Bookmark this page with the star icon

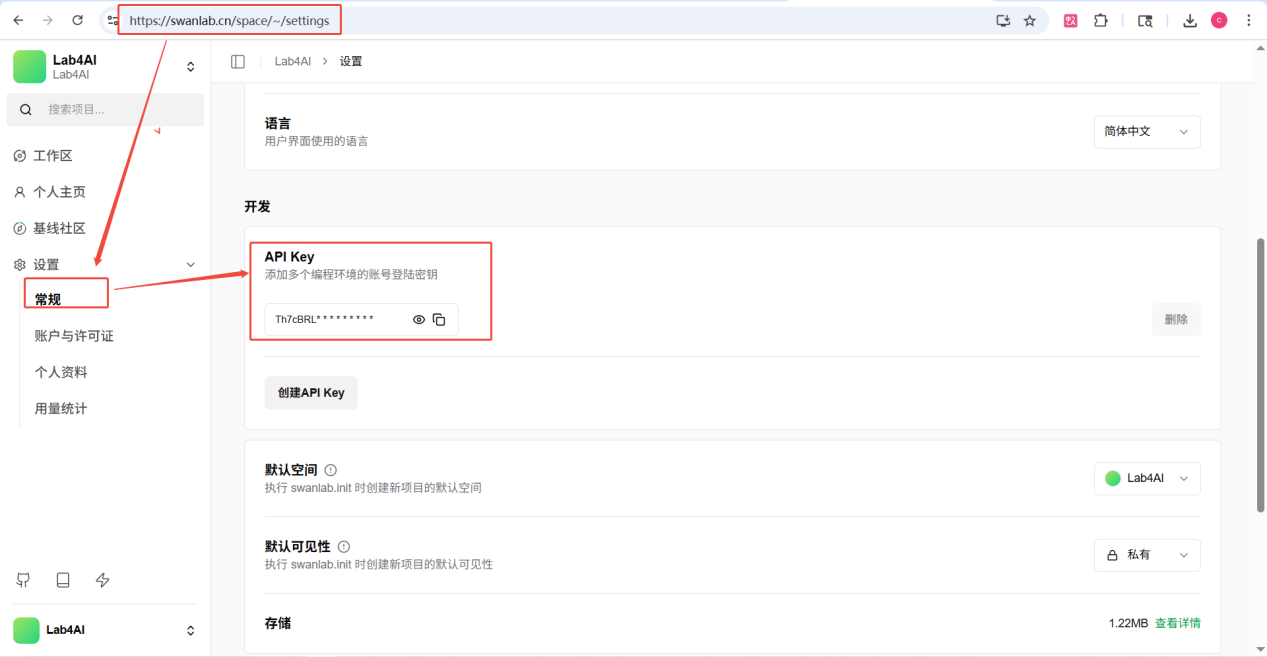pos(1030,20)
